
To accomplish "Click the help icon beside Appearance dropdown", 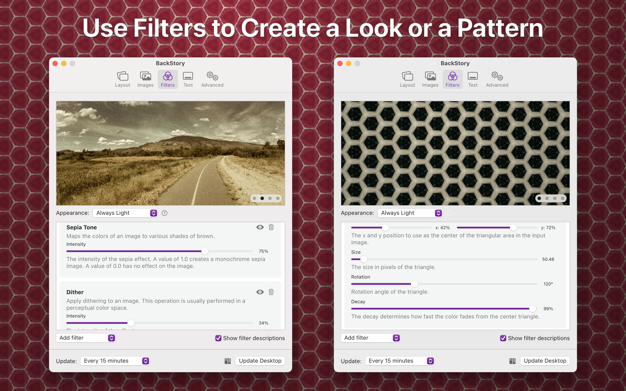I will click(164, 213).
